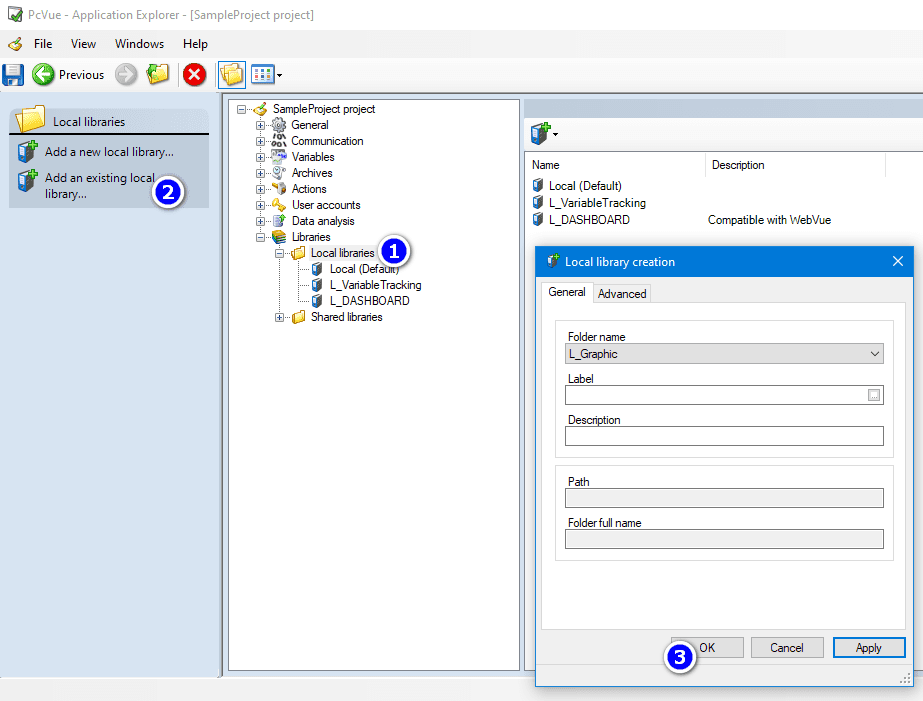The height and width of the screenshot is (701, 923).
Task: Click the red stop/close icon in toolbar
Action: point(194,75)
